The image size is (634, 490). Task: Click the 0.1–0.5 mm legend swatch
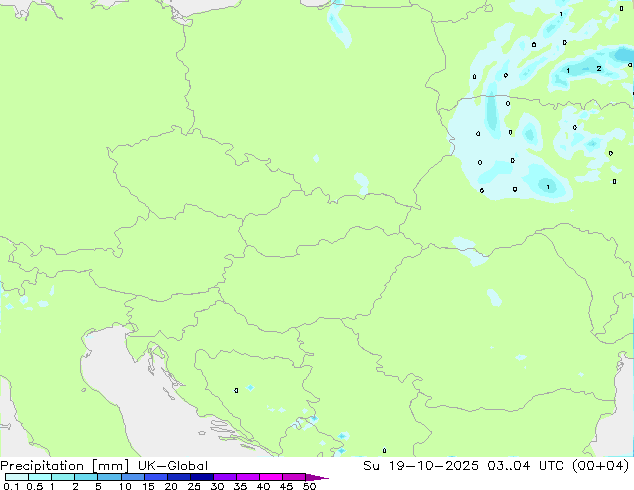17,477
